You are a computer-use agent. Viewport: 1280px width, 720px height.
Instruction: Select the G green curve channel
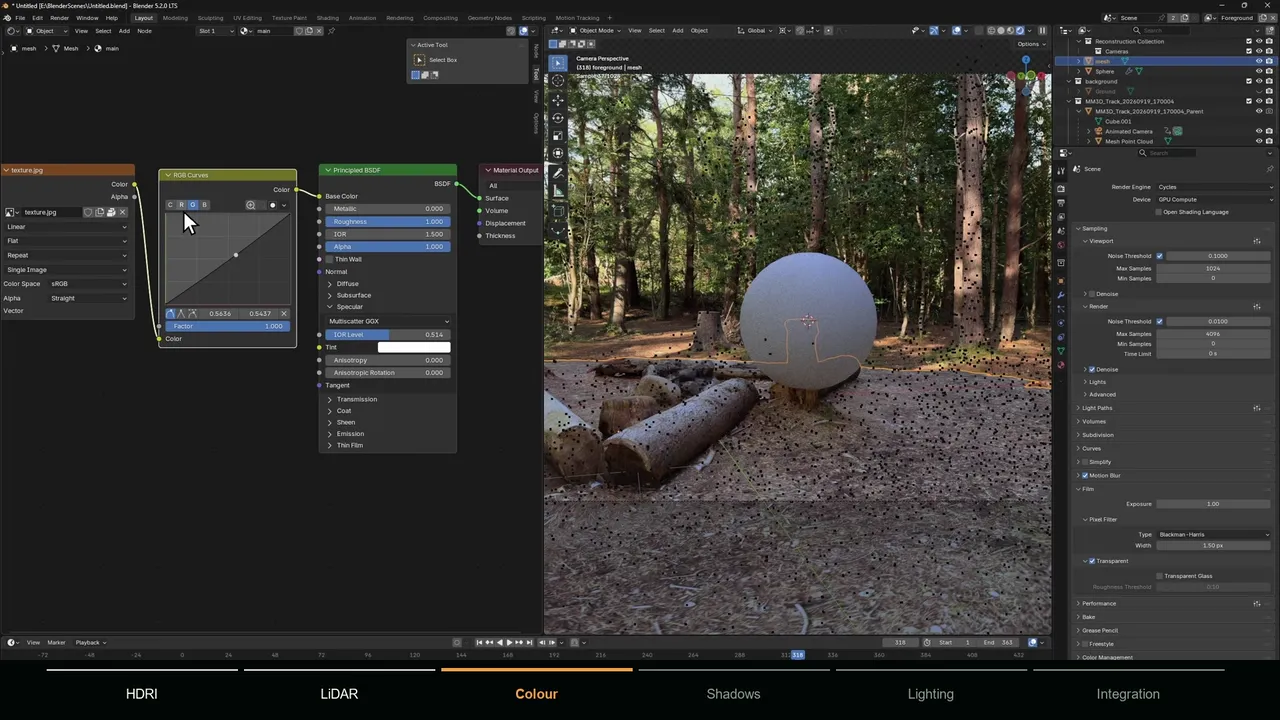(x=193, y=205)
